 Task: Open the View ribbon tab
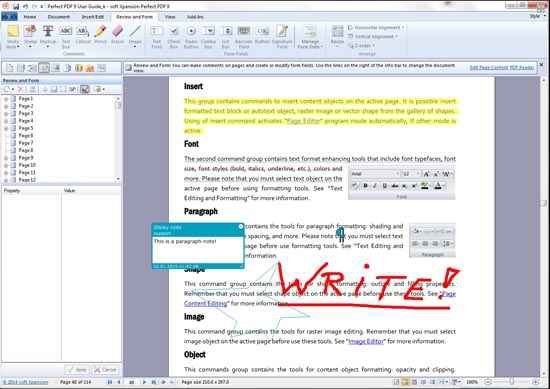click(x=170, y=16)
